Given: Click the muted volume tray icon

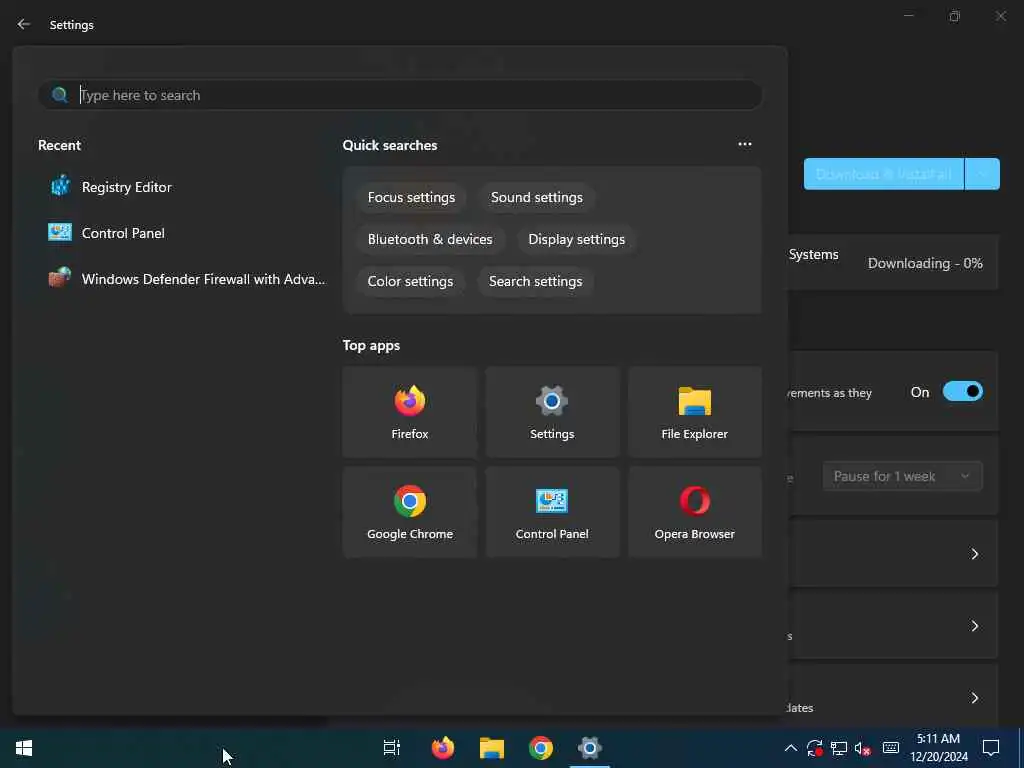Looking at the screenshot, I should click(x=863, y=748).
